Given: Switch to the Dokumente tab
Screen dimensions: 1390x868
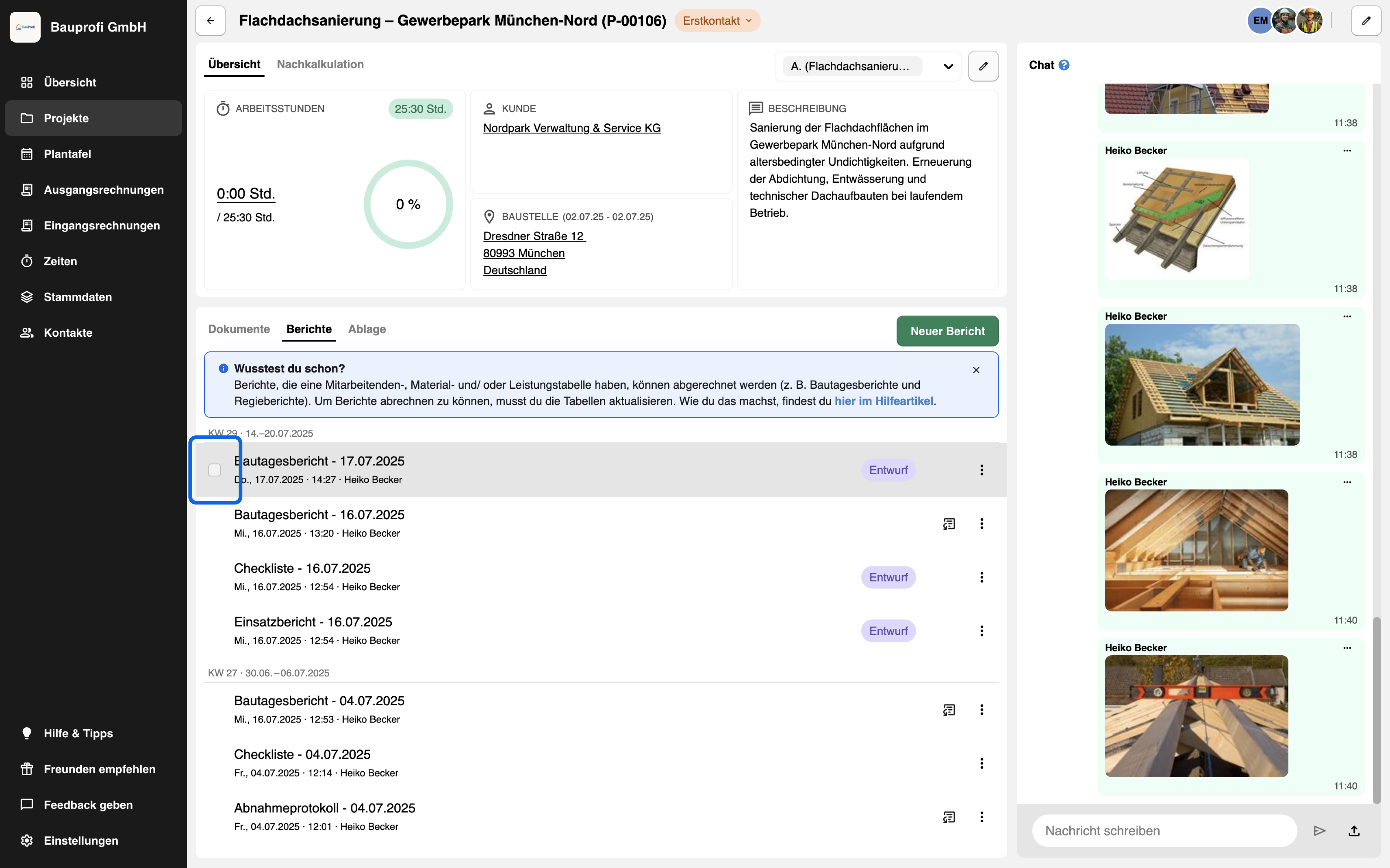Looking at the screenshot, I should (x=239, y=329).
